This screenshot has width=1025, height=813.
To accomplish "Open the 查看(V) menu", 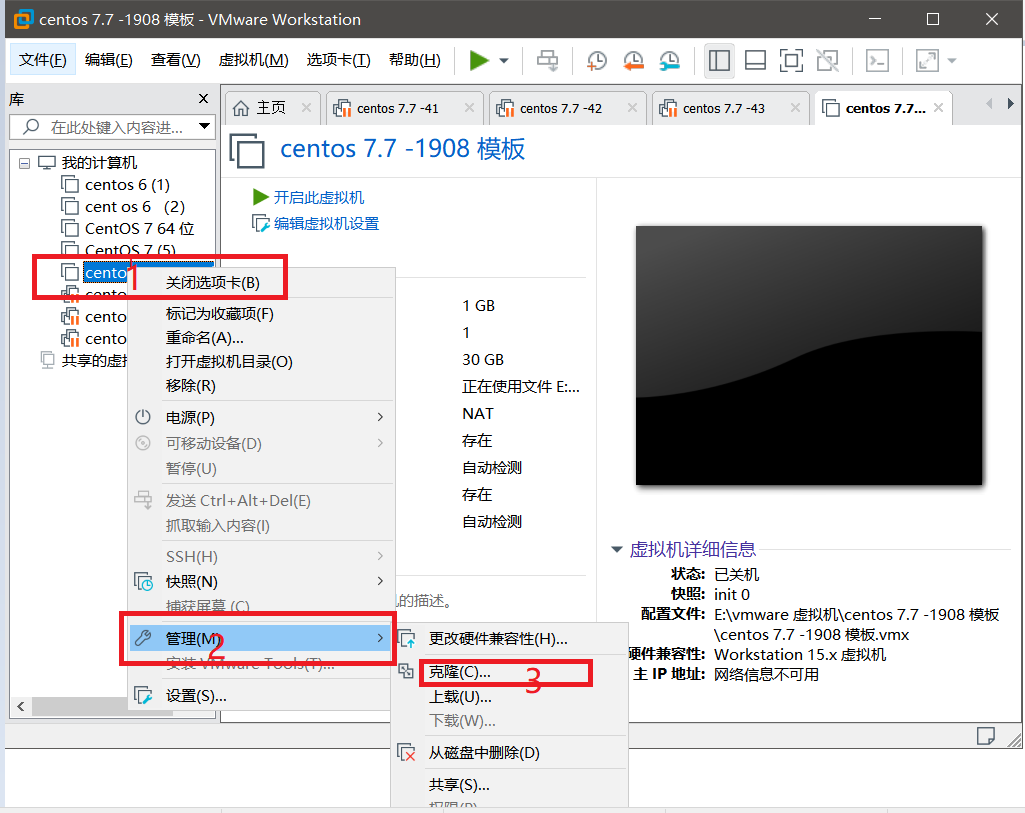I will pyautogui.click(x=175, y=60).
